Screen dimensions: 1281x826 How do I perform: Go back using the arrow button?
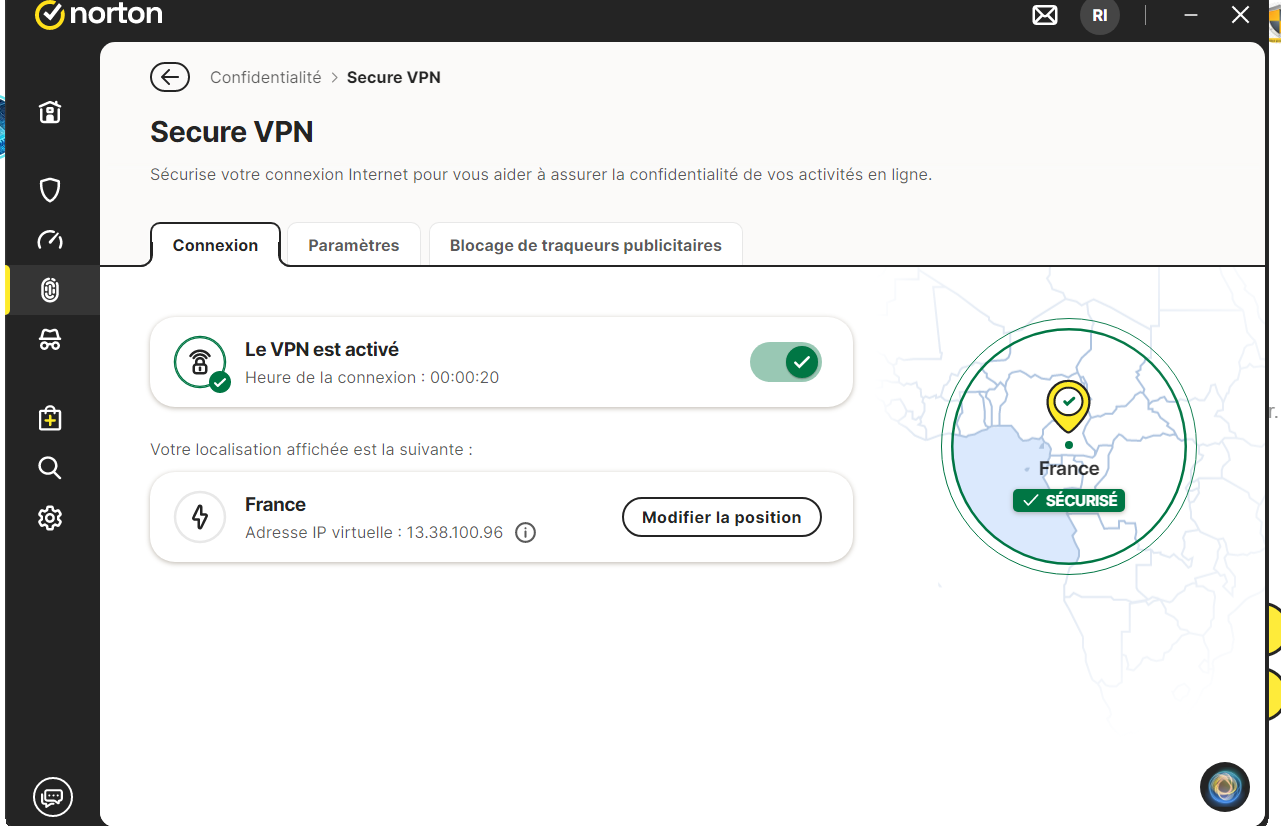click(x=170, y=77)
